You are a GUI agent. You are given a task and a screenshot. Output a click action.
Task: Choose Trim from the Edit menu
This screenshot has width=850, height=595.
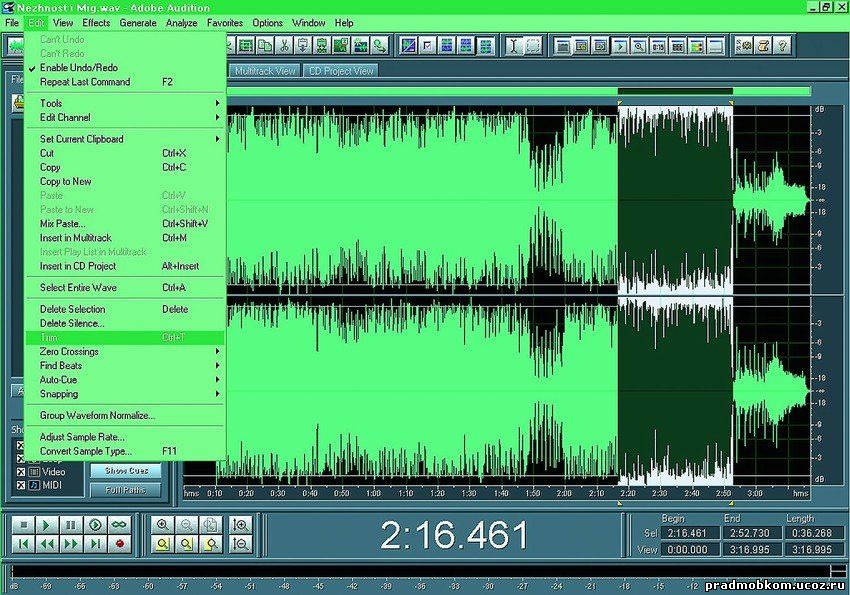coord(125,337)
